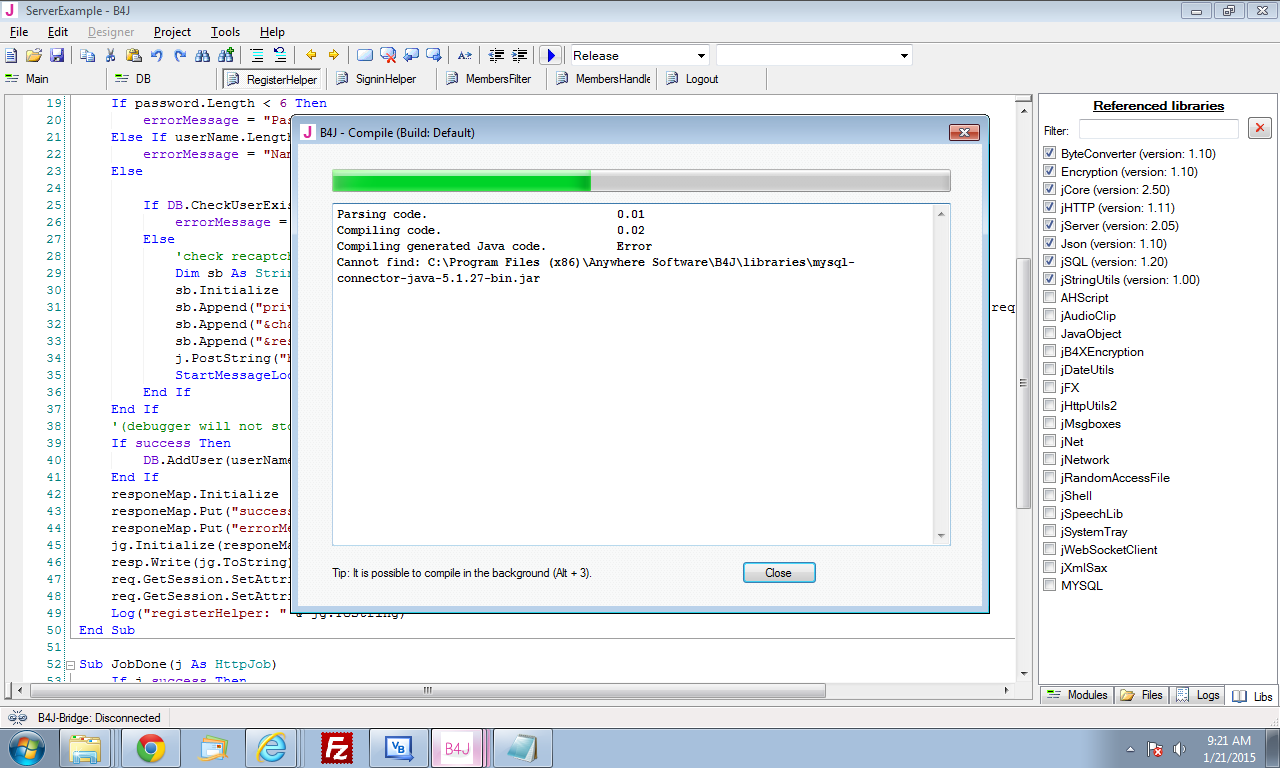The image size is (1280, 768).
Task: Click the code editor horizontal scrollbar
Action: coord(427,690)
